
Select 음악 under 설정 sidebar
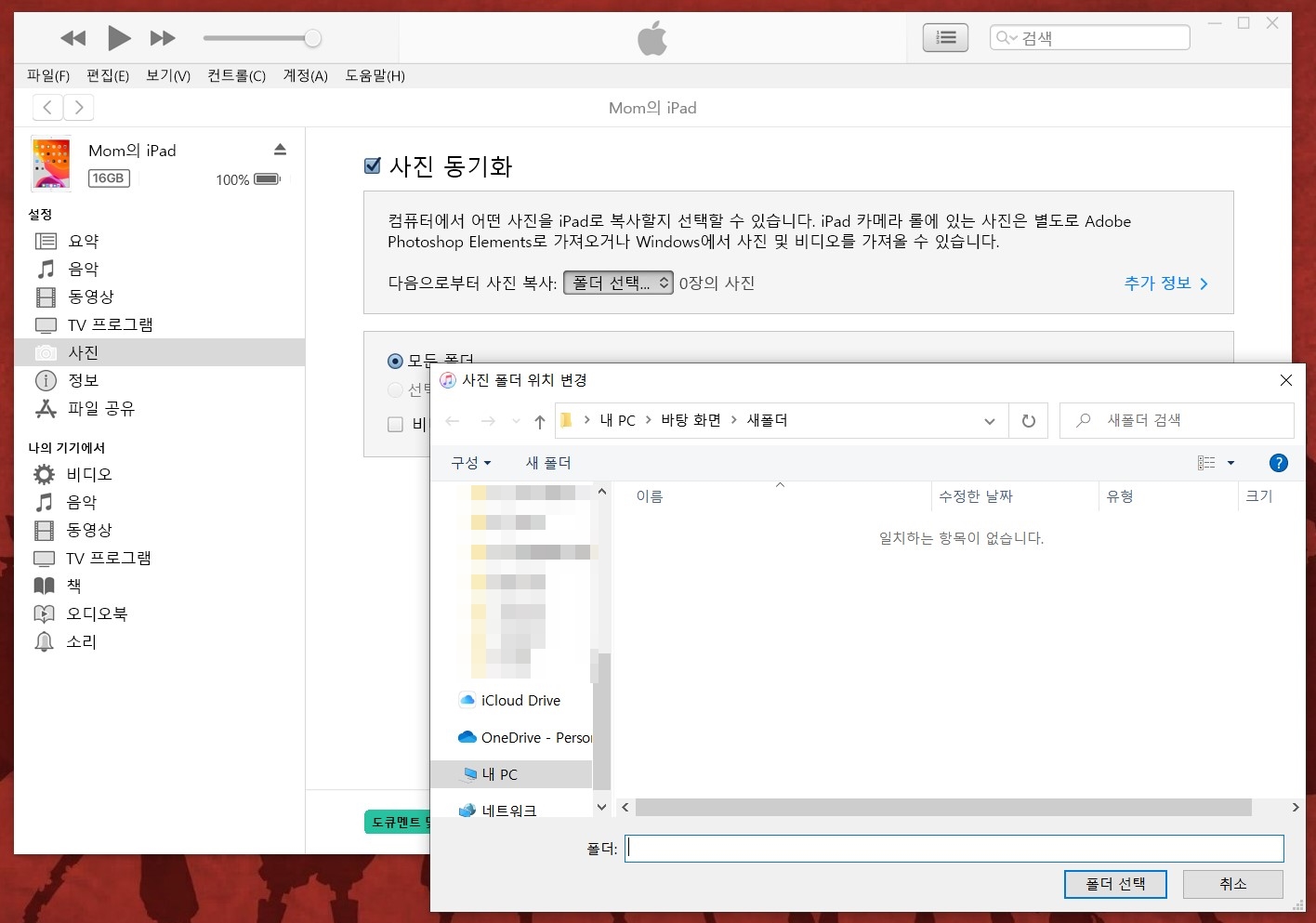pyautogui.click(x=160, y=269)
